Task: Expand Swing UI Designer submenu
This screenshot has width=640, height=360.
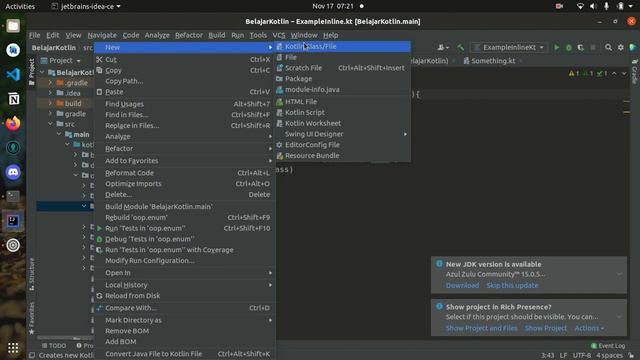Action: (343, 134)
